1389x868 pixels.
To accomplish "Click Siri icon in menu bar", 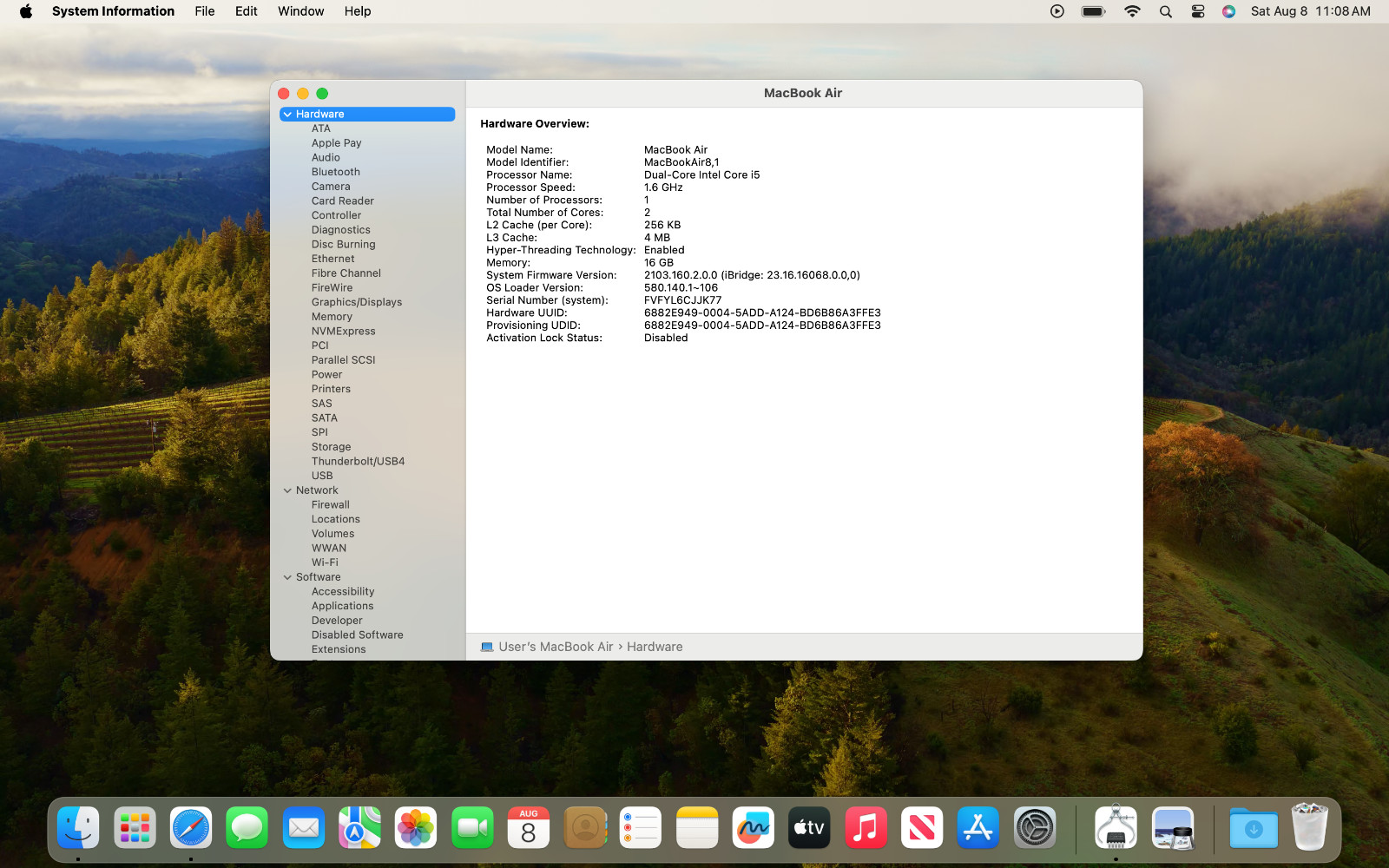I will point(1228,11).
